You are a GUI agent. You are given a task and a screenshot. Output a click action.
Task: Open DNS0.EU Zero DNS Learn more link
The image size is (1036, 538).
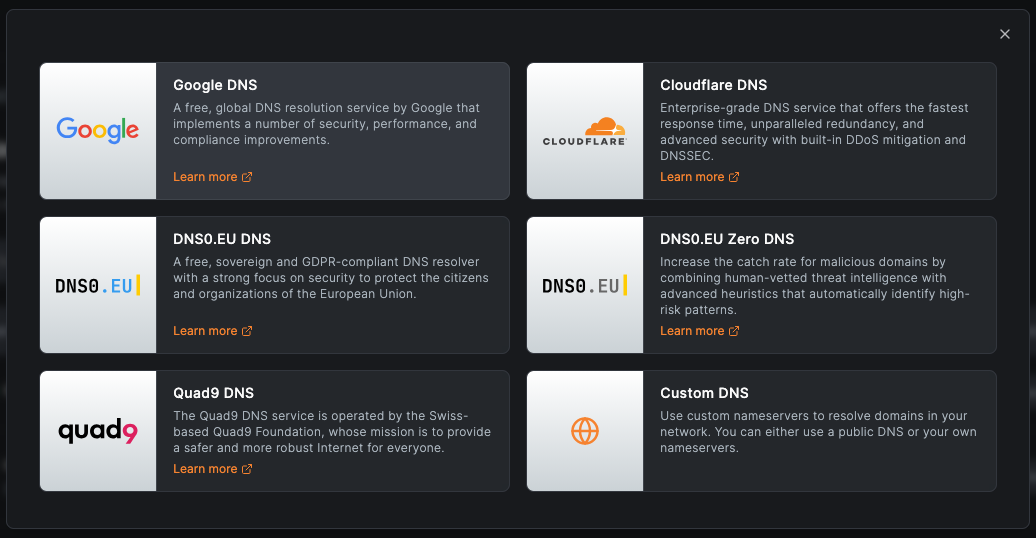pyautogui.click(x=699, y=331)
